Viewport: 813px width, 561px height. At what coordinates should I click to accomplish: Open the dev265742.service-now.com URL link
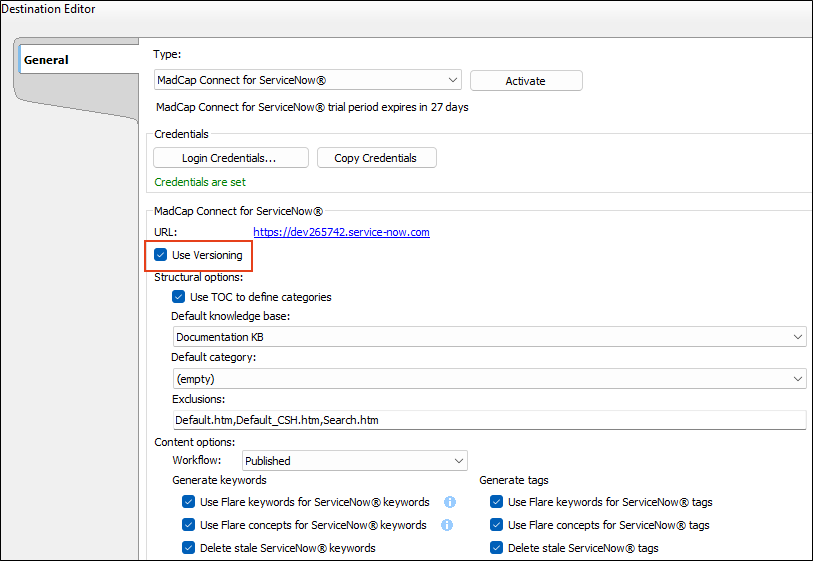click(341, 232)
